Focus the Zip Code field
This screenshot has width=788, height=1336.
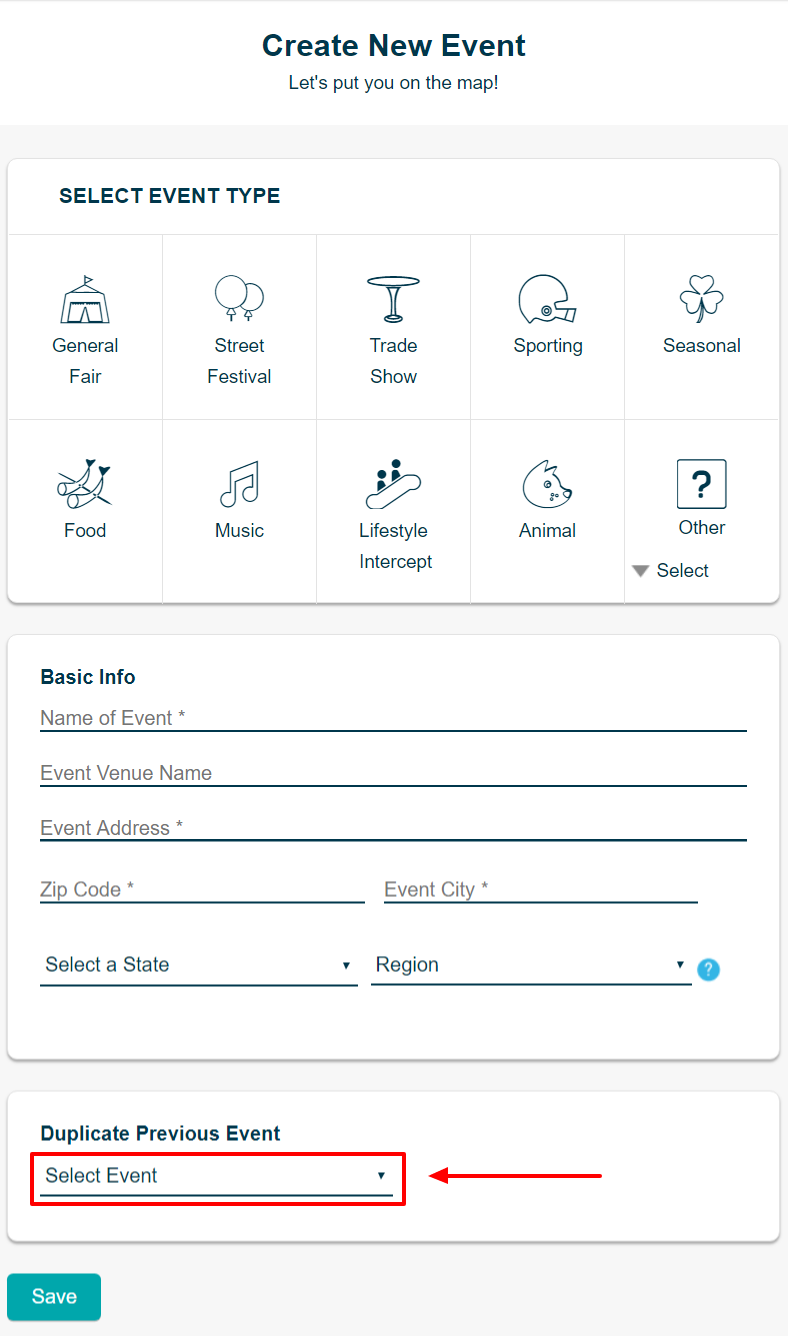pyautogui.click(x=202, y=890)
